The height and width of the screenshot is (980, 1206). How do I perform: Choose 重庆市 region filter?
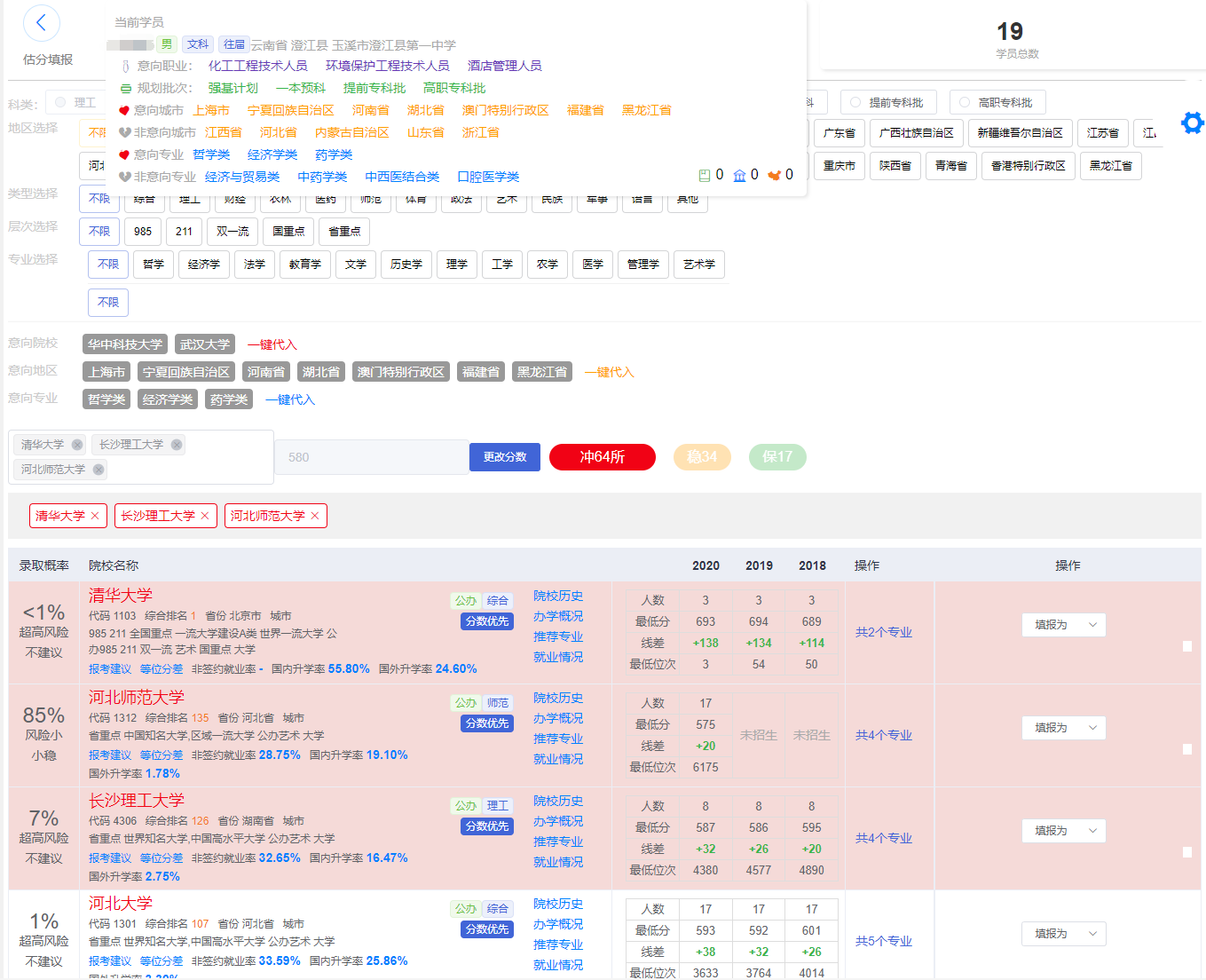839,166
